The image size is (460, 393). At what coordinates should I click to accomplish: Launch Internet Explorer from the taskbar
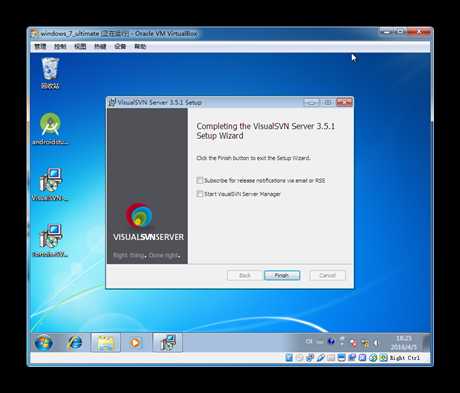[74, 343]
